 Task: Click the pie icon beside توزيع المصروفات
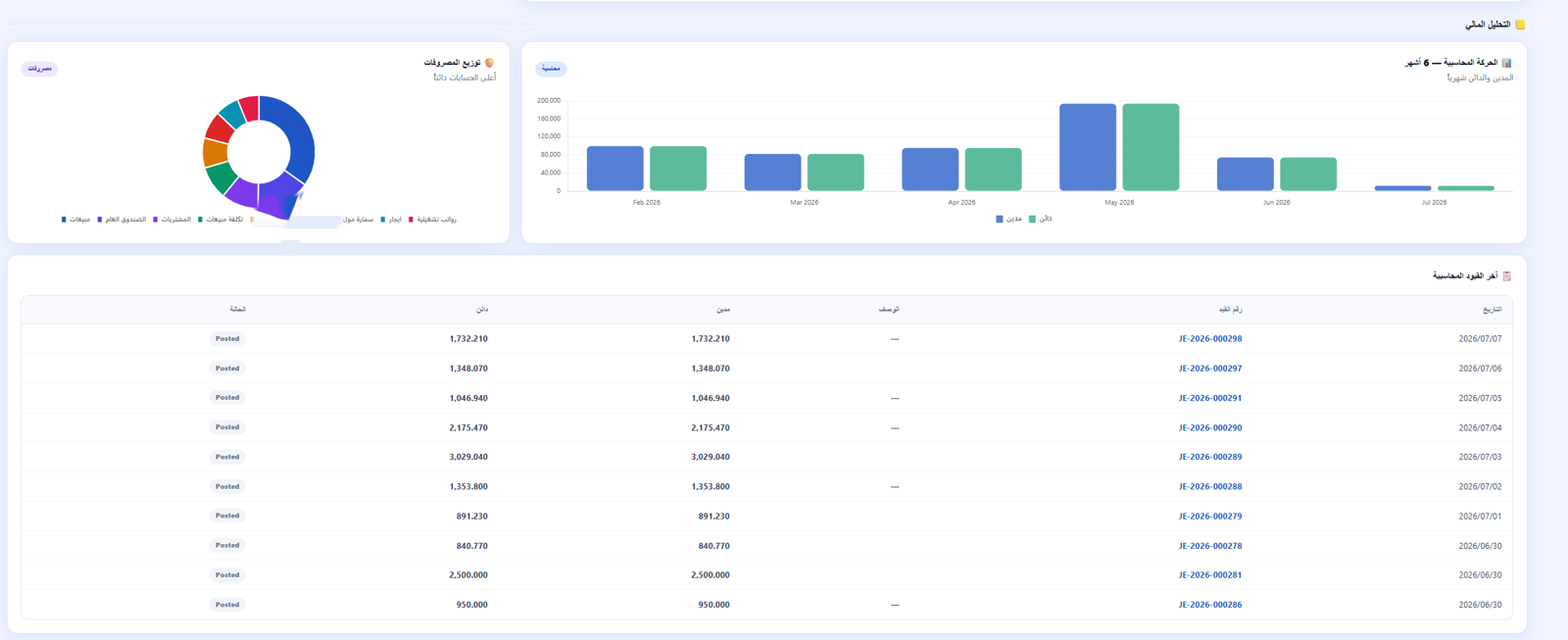coord(489,63)
